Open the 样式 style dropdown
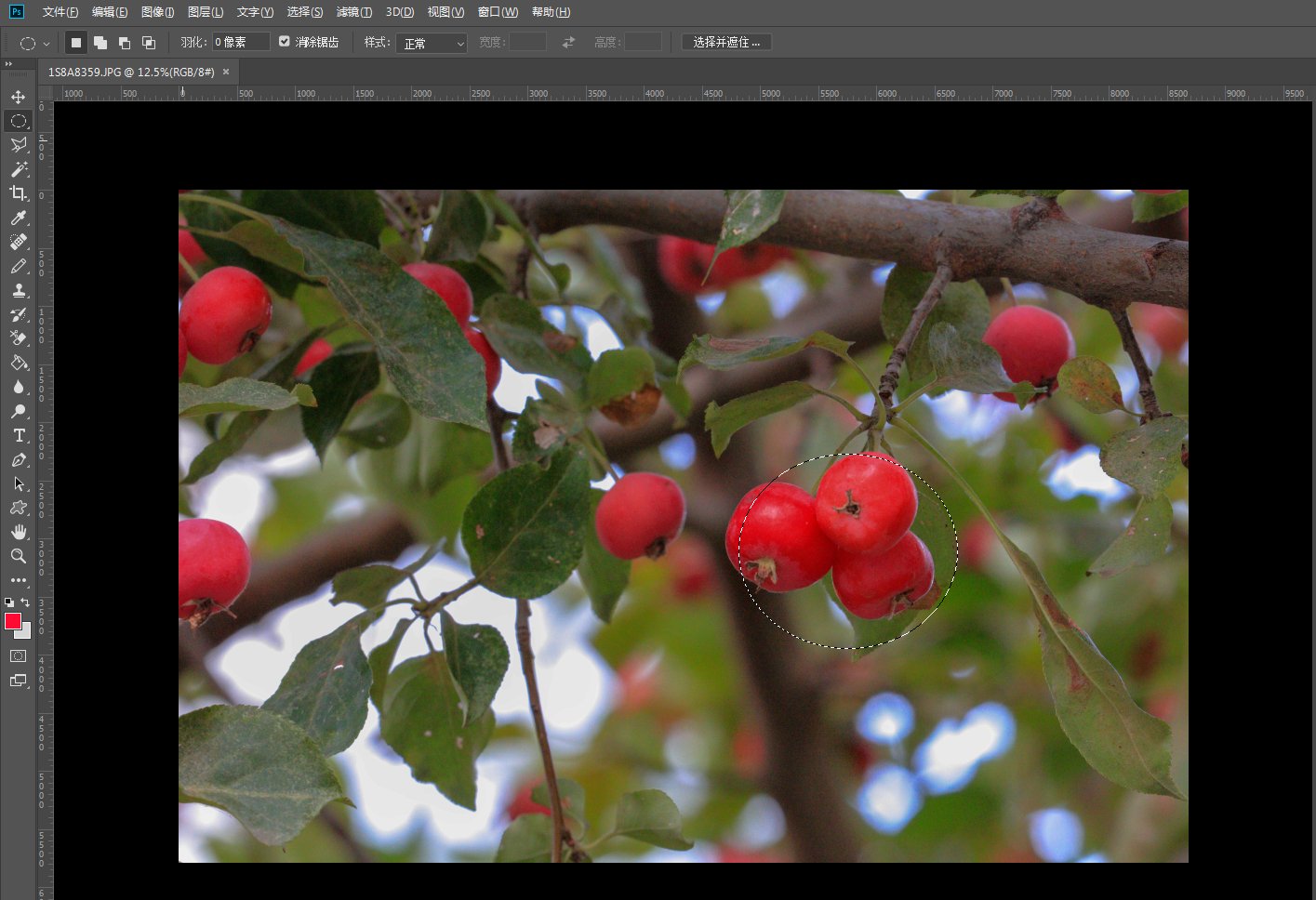This screenshot has height=900, width=1316. click(432, 43)
